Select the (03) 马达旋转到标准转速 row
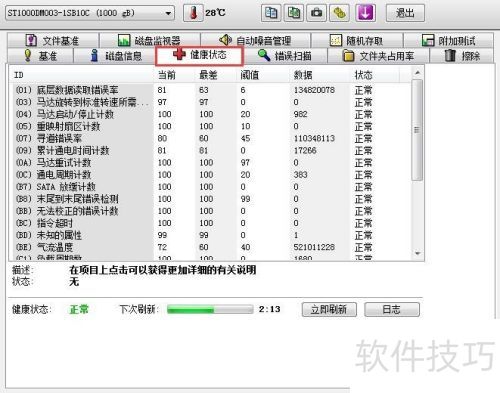Image resolution: width=500 pixels, height=393 pixels. (x=211, y=102)
